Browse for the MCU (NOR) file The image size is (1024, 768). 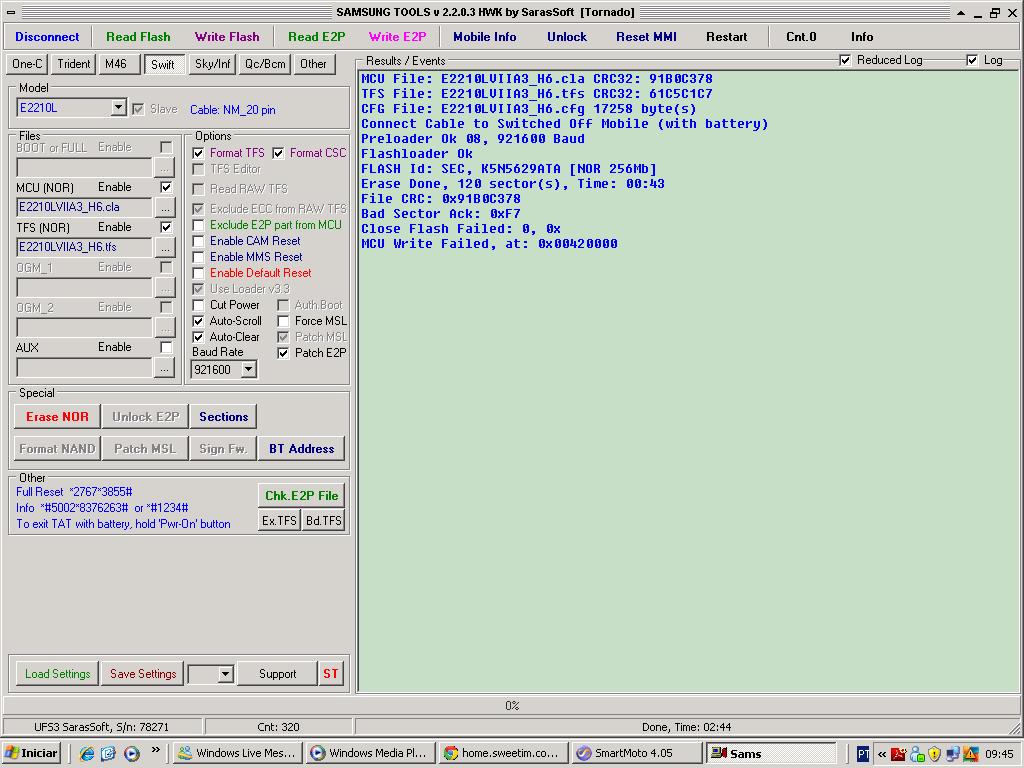[165, 208]
